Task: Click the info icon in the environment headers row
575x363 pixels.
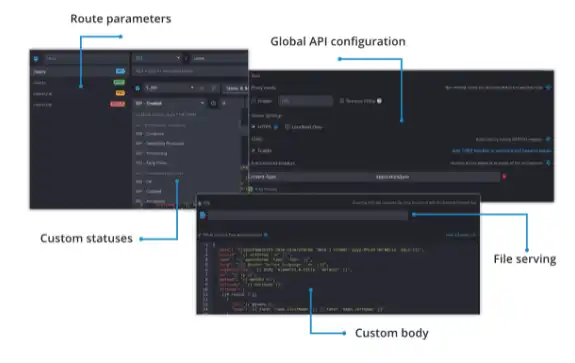Action: 548,162
